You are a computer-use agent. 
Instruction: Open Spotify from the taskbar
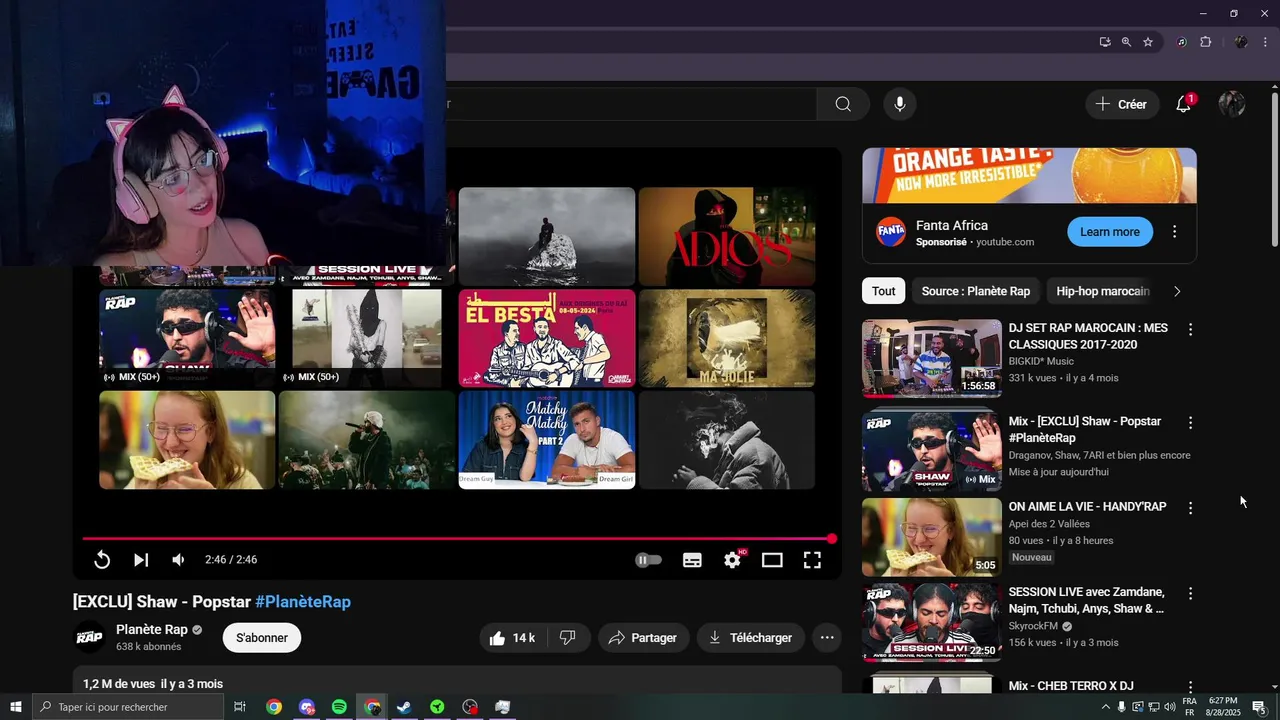click(x=339, y=707)
